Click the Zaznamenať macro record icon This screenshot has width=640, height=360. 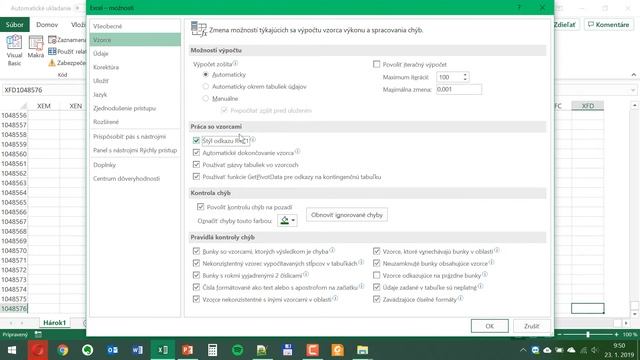[52, 40]
